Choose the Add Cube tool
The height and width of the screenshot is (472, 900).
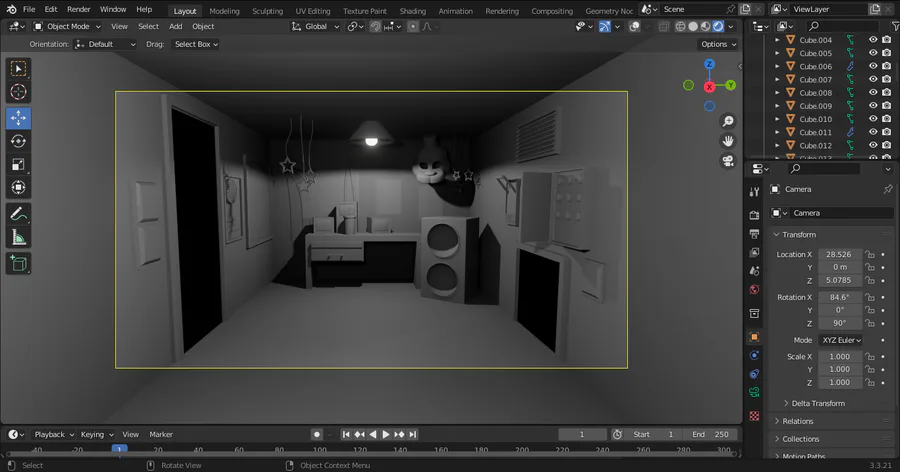coord(18,264)
